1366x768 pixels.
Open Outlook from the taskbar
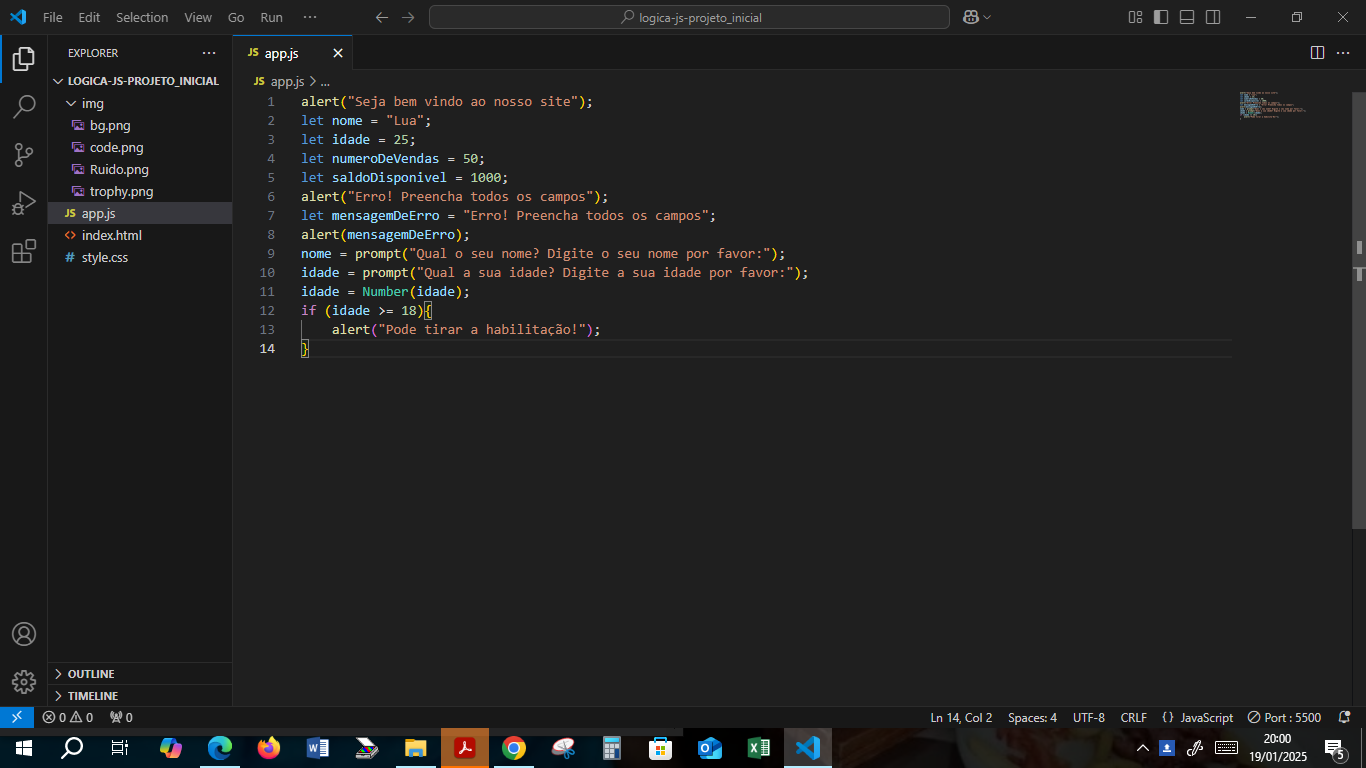pyautogui.click(x=710, y=748)
